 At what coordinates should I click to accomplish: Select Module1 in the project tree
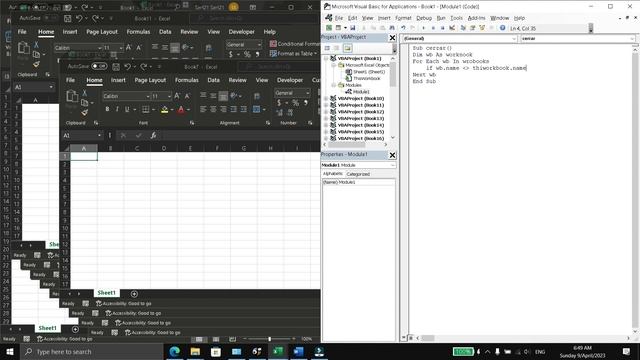[361, 92]
